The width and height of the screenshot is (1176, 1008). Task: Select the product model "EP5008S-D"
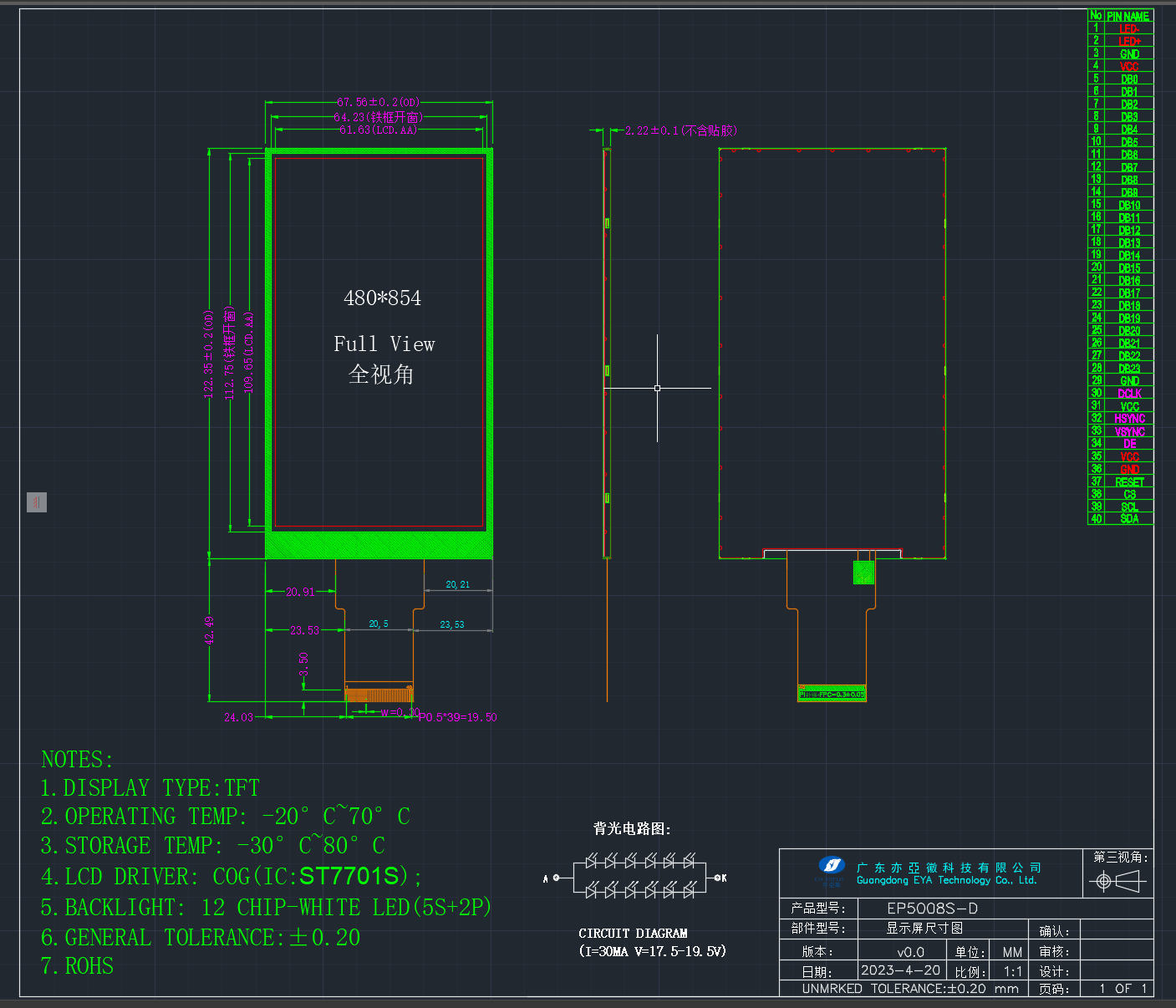(932, 909)
